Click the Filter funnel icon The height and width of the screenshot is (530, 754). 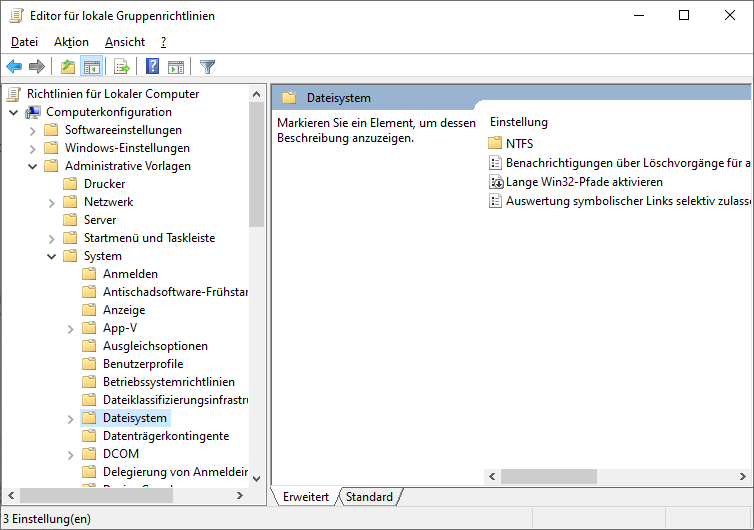pos(207,67)
